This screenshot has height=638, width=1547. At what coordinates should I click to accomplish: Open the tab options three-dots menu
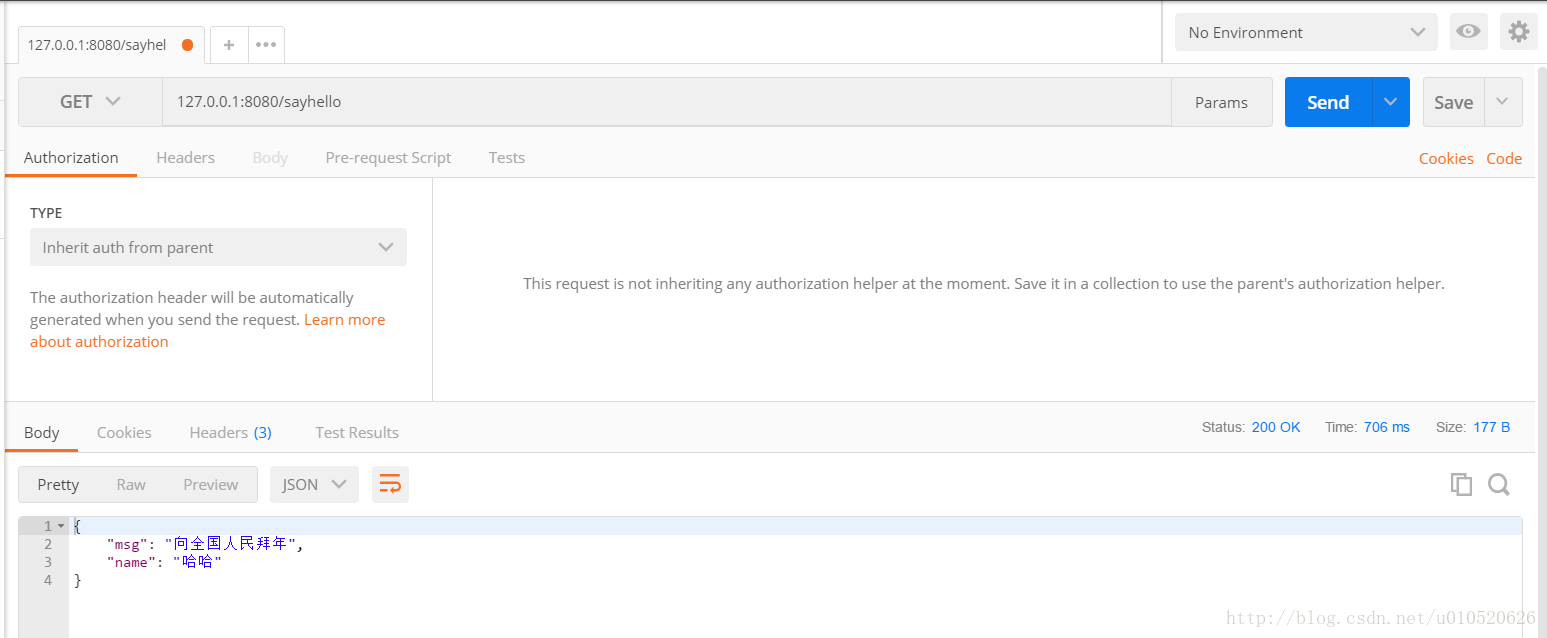click(x=266, y=45)
